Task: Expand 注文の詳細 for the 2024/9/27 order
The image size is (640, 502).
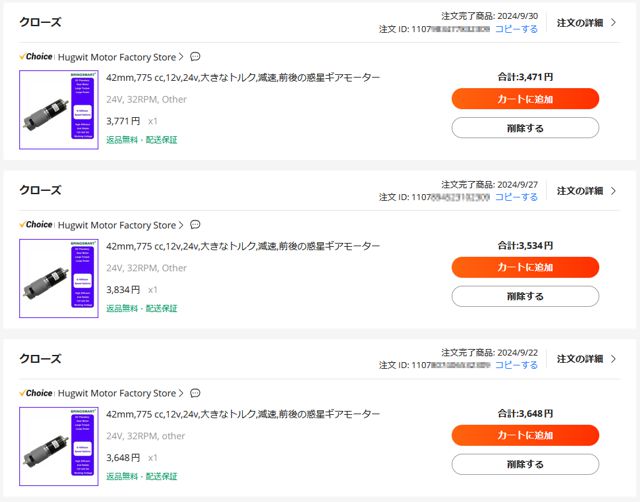Action: (586, 191)
